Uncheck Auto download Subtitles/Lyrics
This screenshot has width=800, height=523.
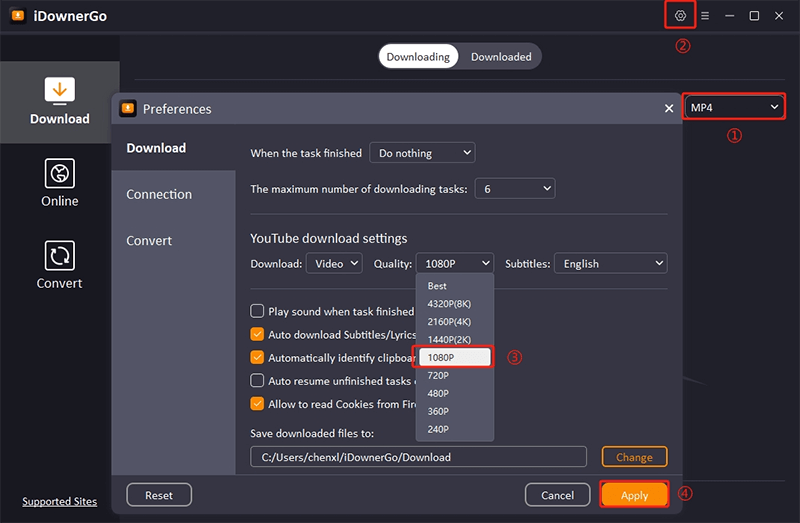pyautogui.click(x=258, y=334)
